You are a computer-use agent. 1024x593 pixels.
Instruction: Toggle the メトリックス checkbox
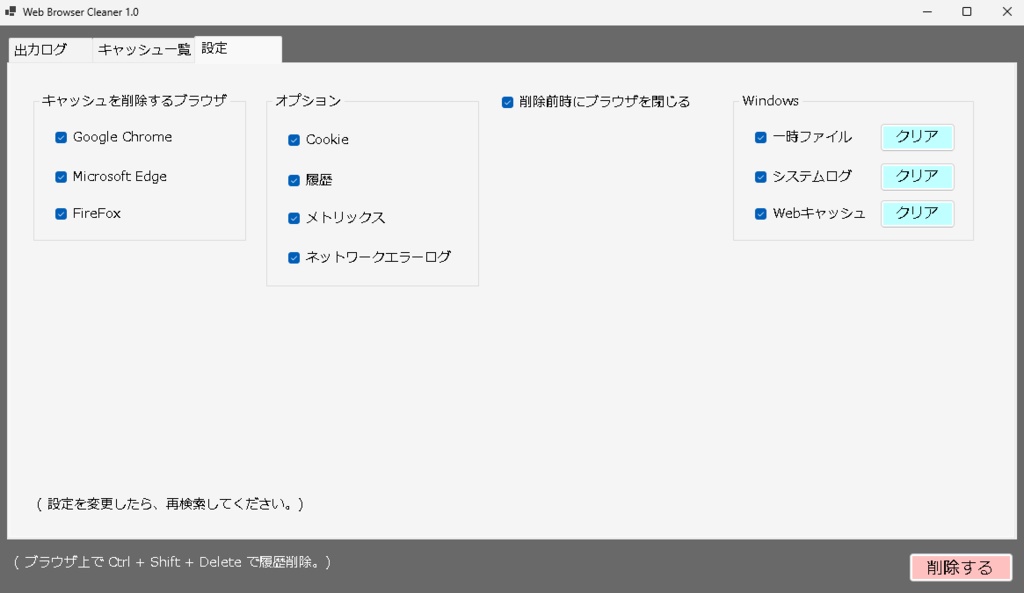click(293, 217)
